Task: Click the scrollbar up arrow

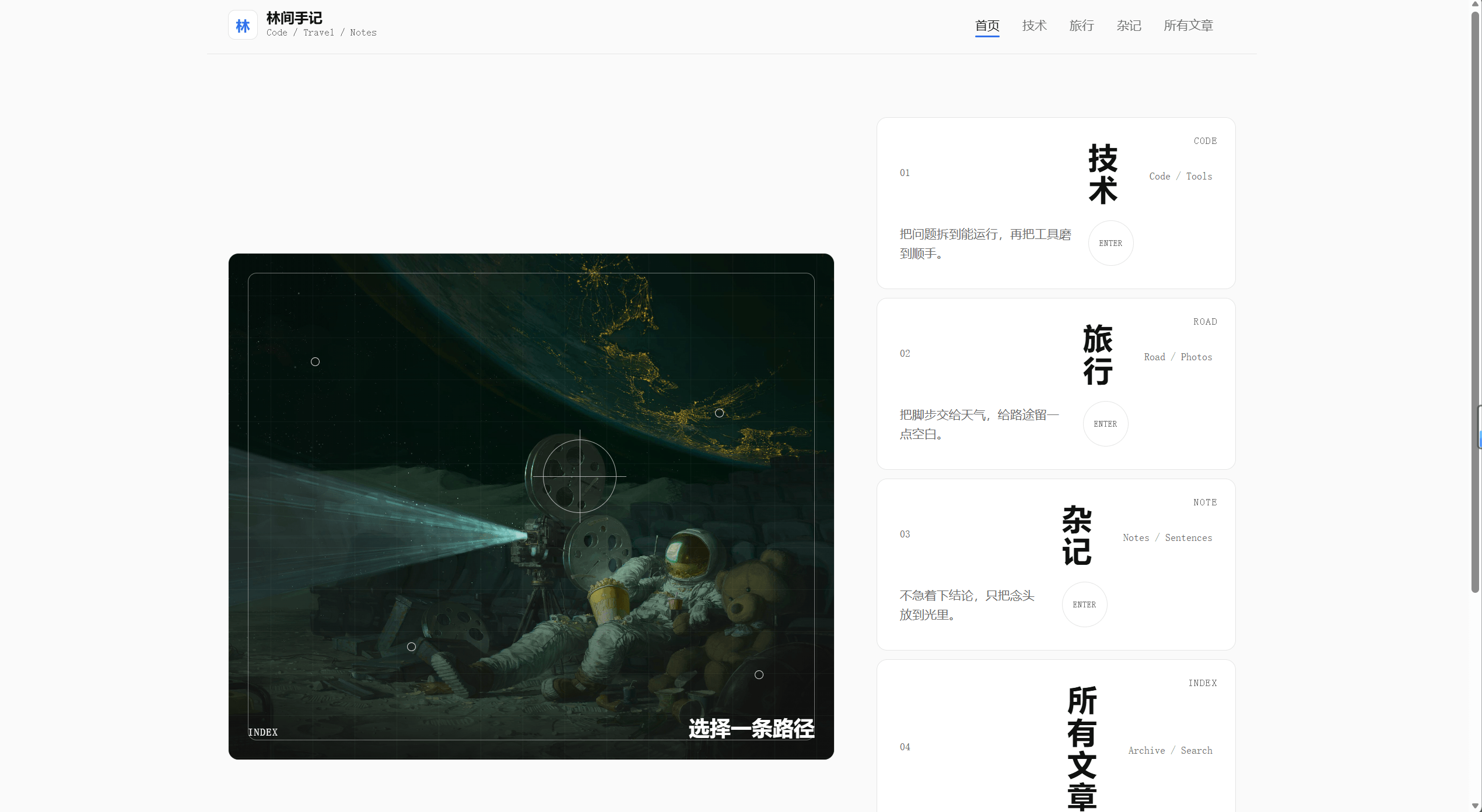Action: (1476, 4)
